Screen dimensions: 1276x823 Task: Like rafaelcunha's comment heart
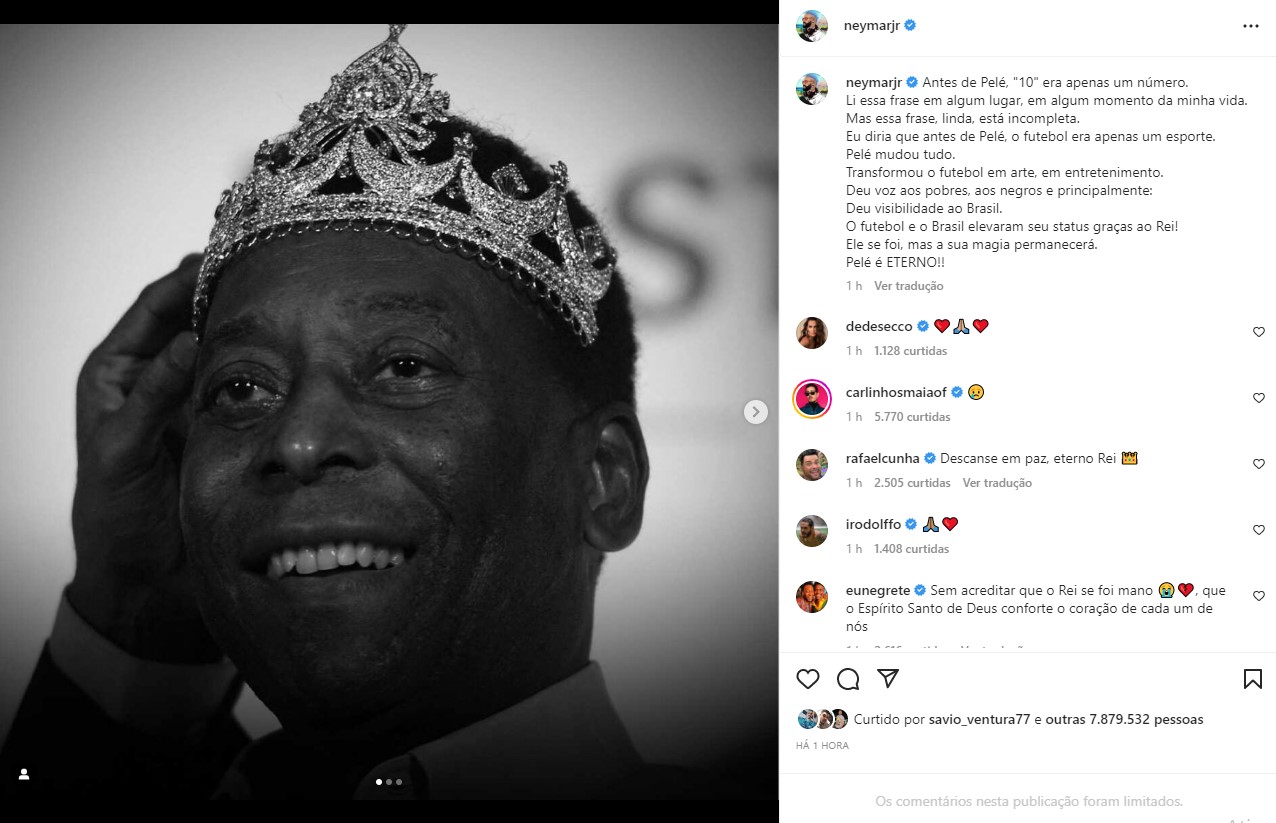(1259, 464)
